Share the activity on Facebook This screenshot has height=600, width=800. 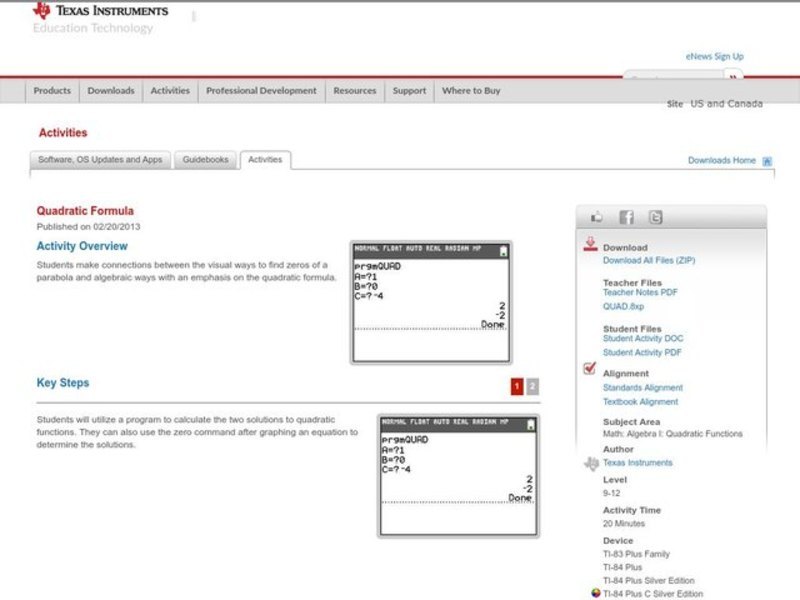tap(626, 217)
